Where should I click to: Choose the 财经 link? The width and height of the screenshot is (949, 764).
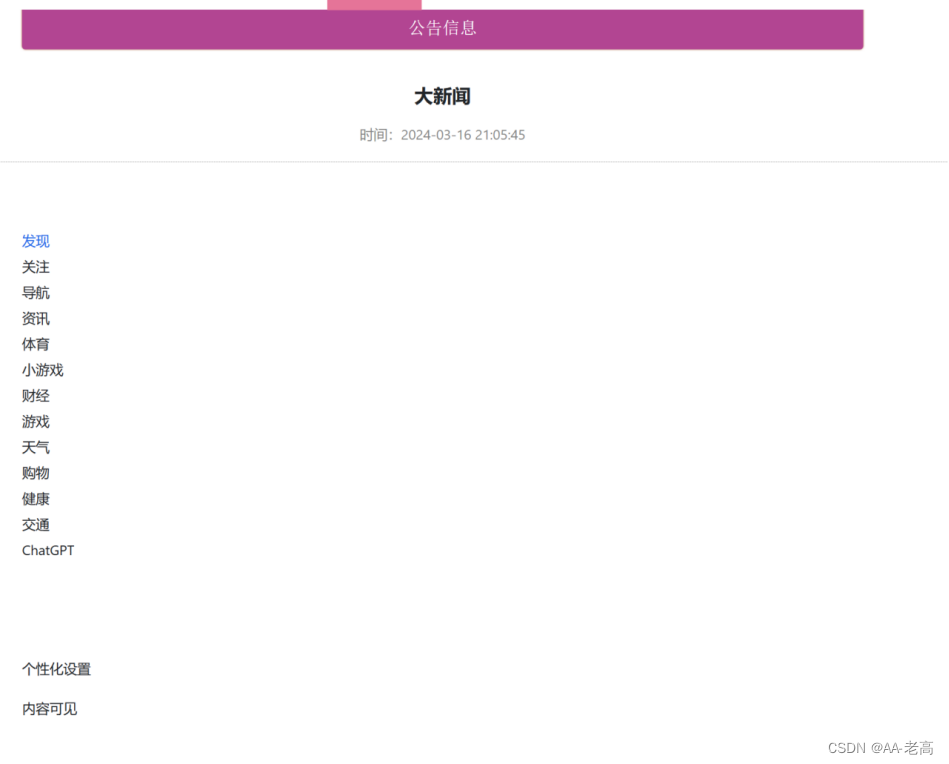pos(36,396)
